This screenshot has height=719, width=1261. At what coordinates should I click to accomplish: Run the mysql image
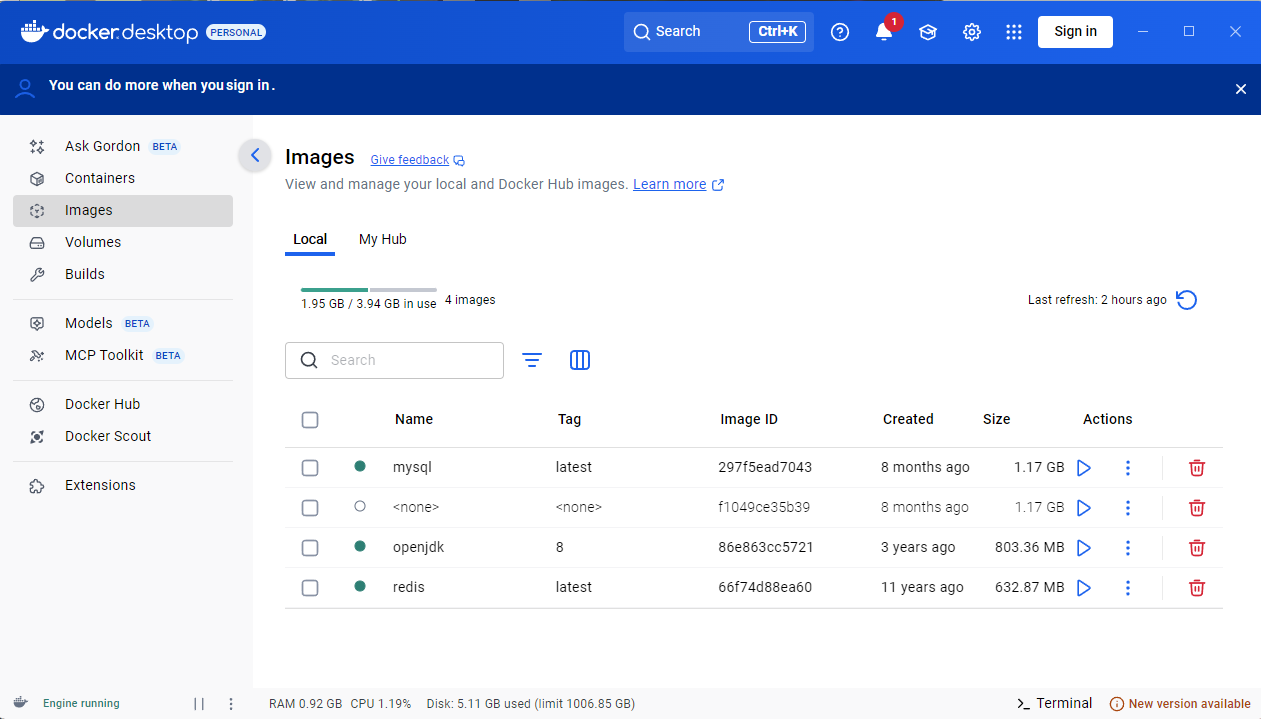click(x=1083, y=467)
